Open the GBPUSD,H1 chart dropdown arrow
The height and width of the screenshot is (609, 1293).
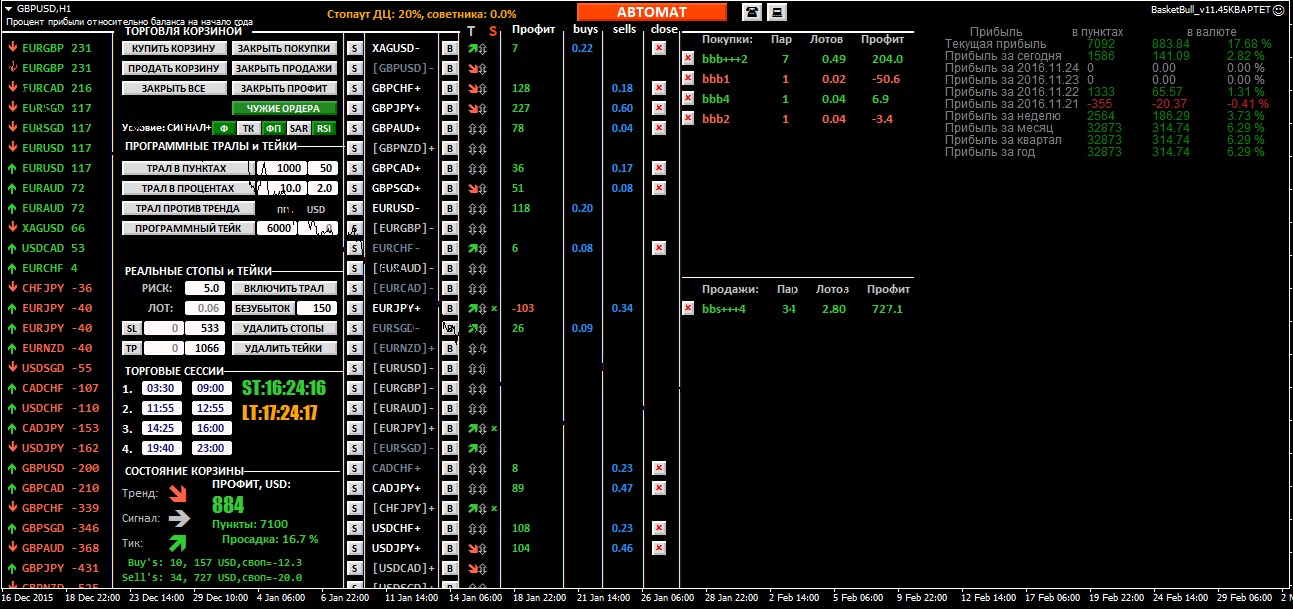(8, 8)
